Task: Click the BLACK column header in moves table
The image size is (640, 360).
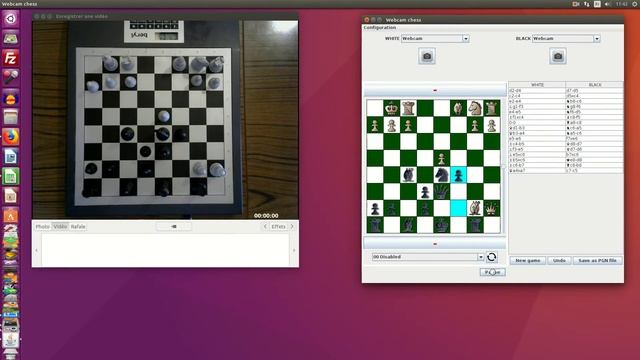Action: click(594, 84)
